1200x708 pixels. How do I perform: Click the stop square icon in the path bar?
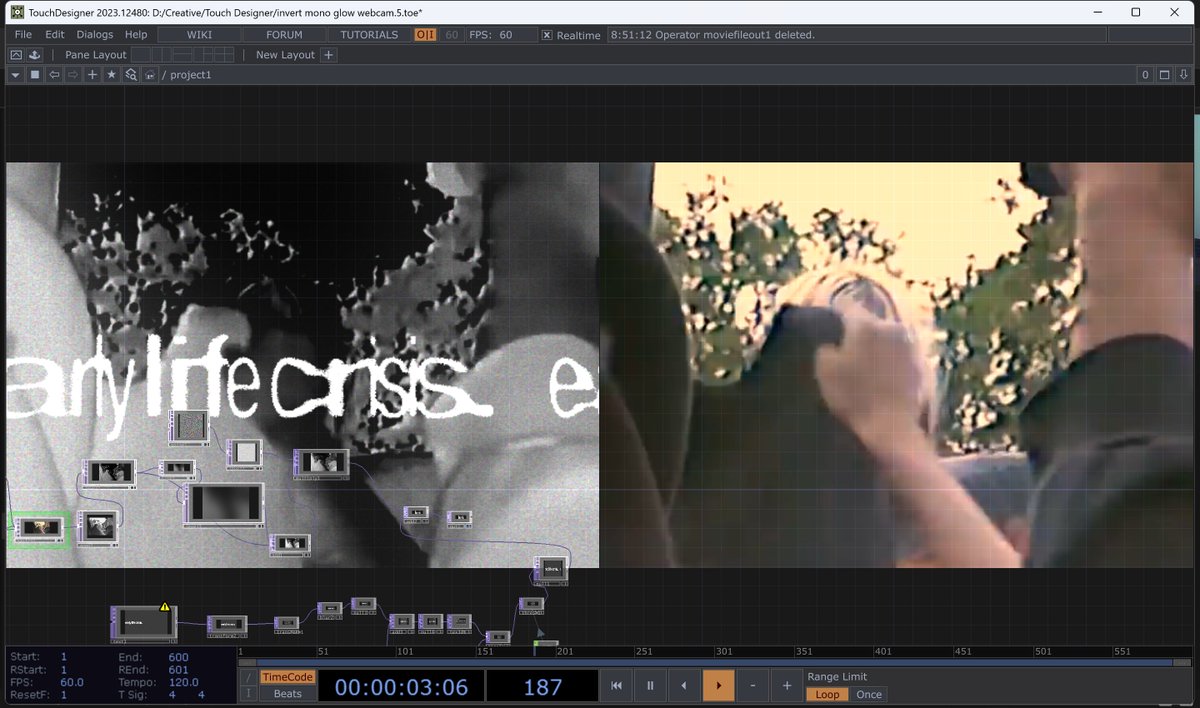tap(36, 74)
